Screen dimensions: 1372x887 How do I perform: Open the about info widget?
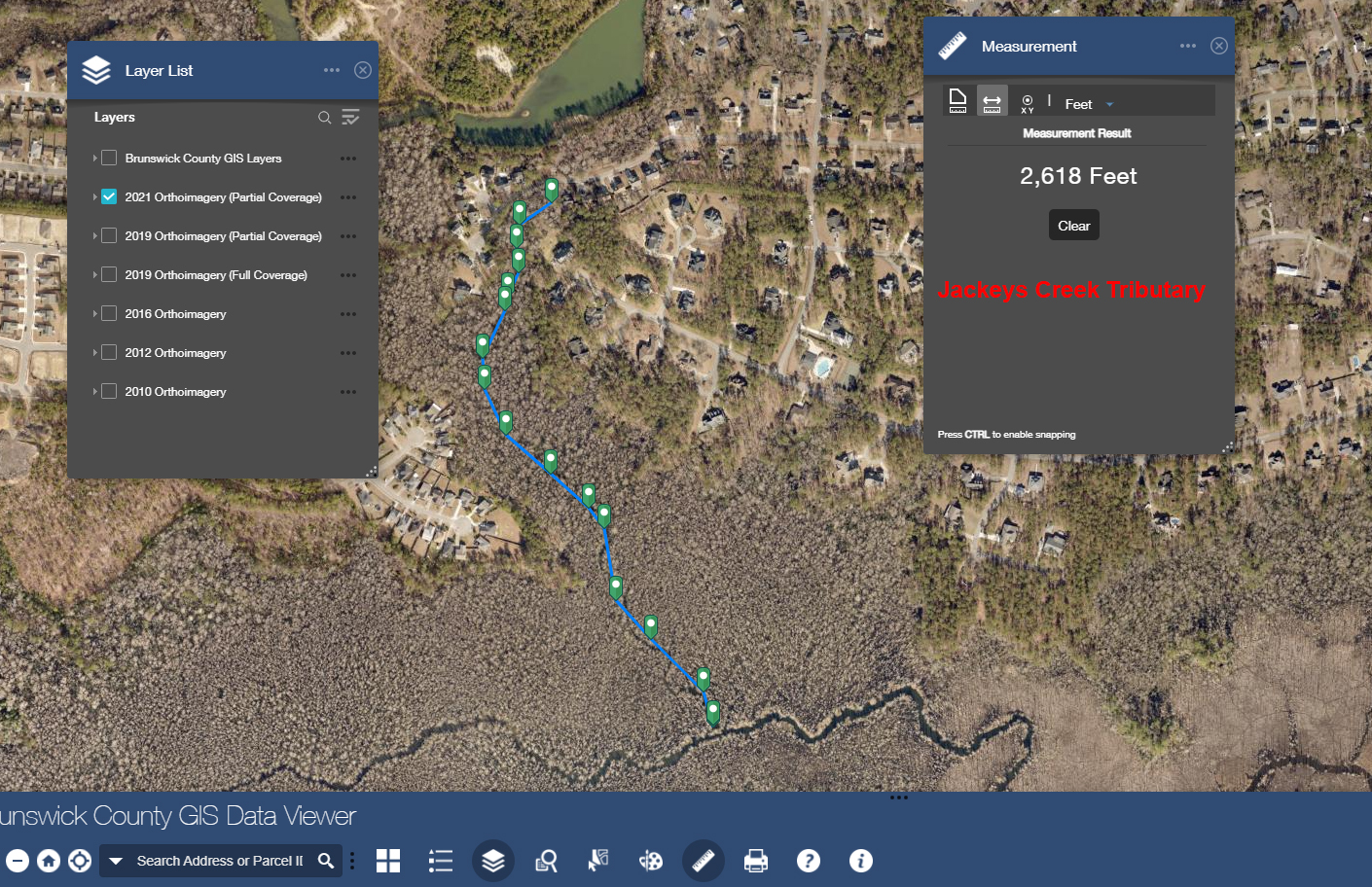tap(861, 861)
